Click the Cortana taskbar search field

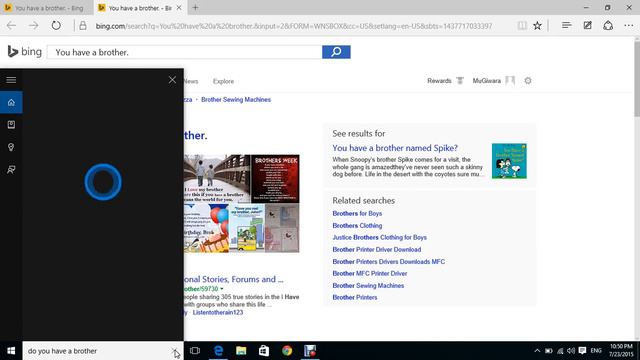[98, 351]
